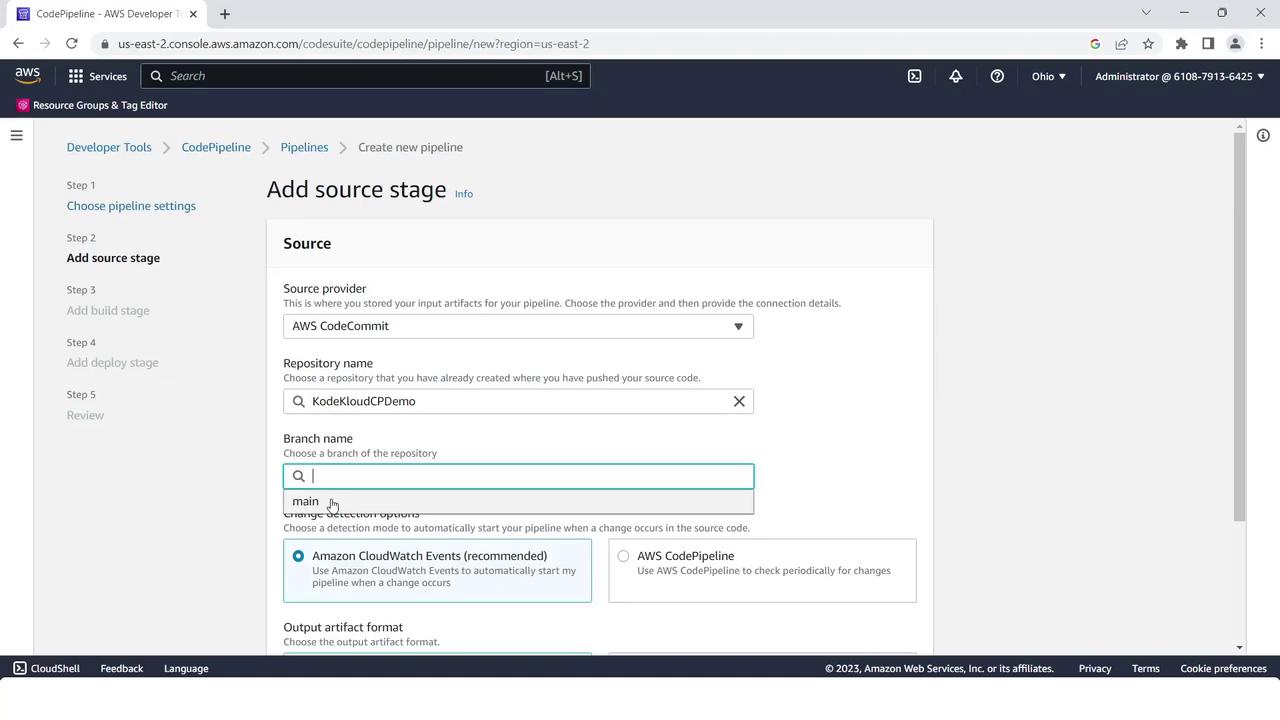Click the Resource Groups & Tag Editor icon
Screen dimensions: 1280x720
point(22,105)
